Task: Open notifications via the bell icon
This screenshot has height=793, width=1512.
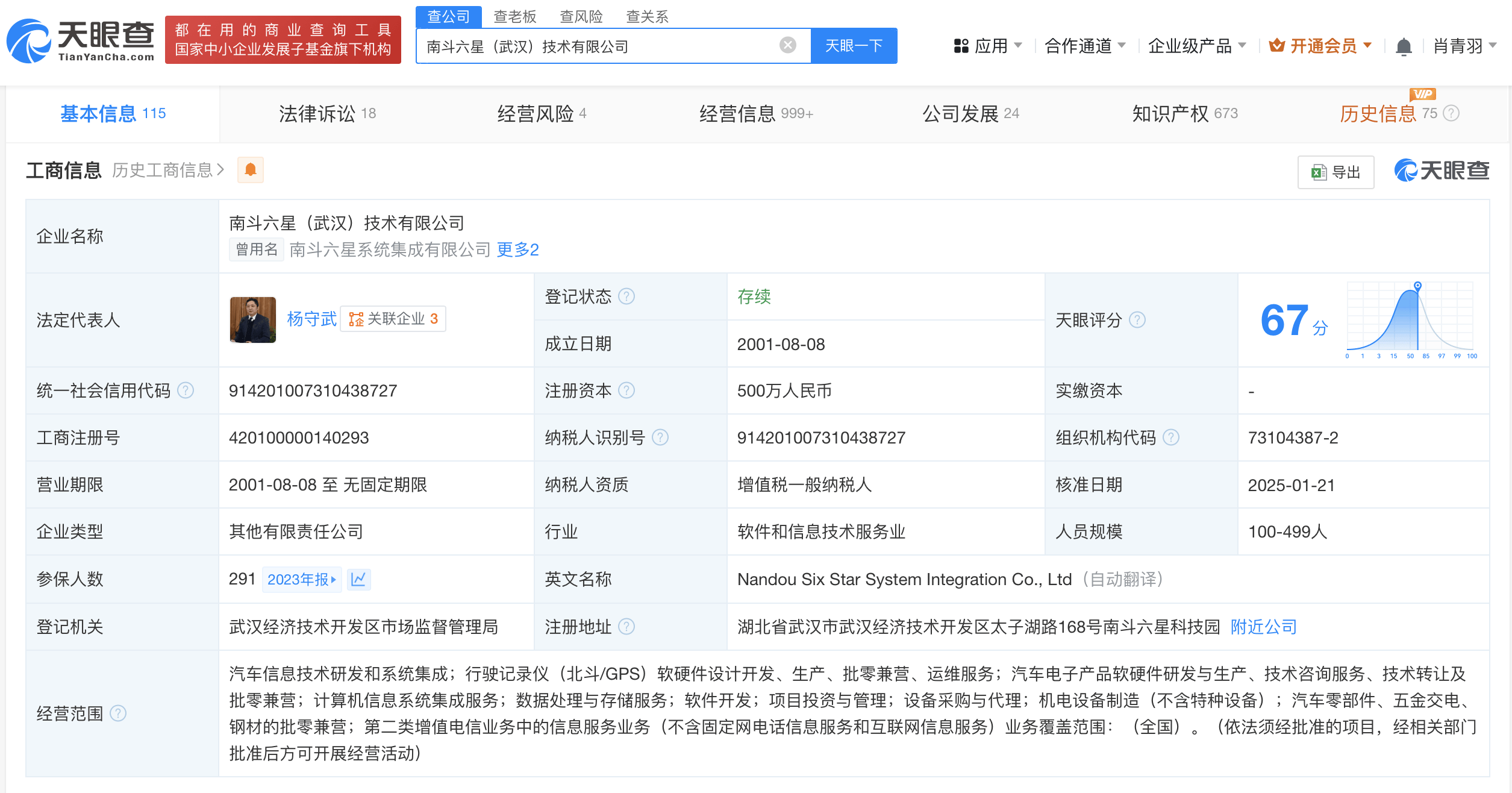Action: 1404,46
